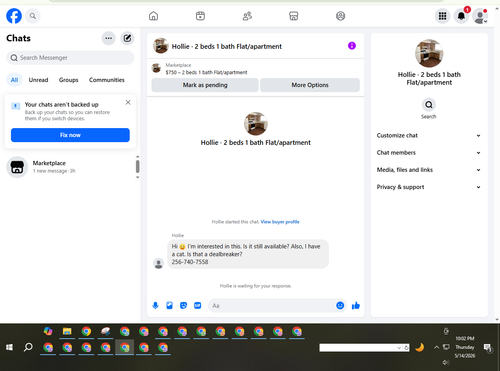Open the Groups circle icon in top navigation

coord(340,16)
